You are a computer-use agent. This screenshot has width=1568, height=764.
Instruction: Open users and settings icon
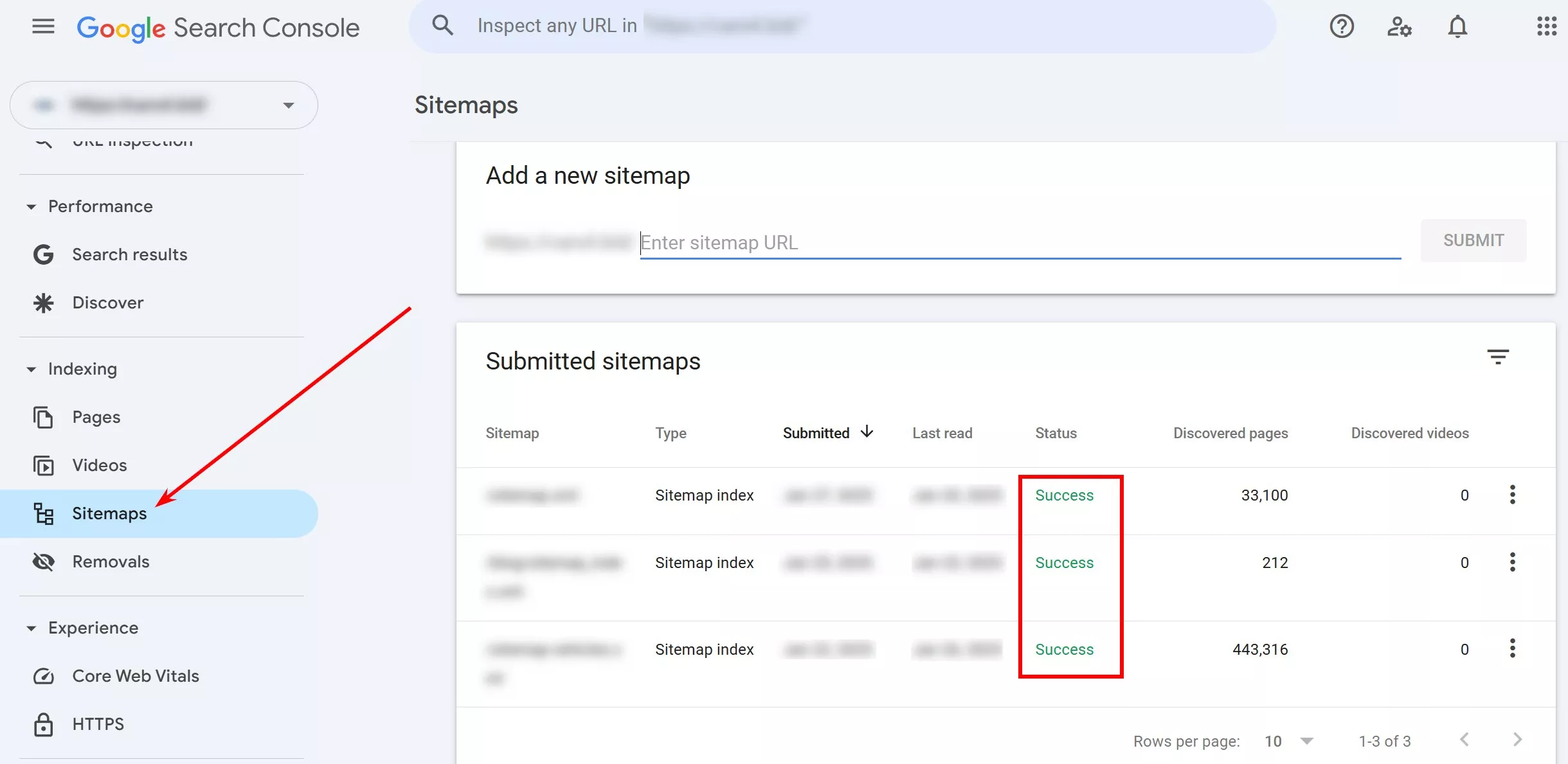[x=1399, y=26]
